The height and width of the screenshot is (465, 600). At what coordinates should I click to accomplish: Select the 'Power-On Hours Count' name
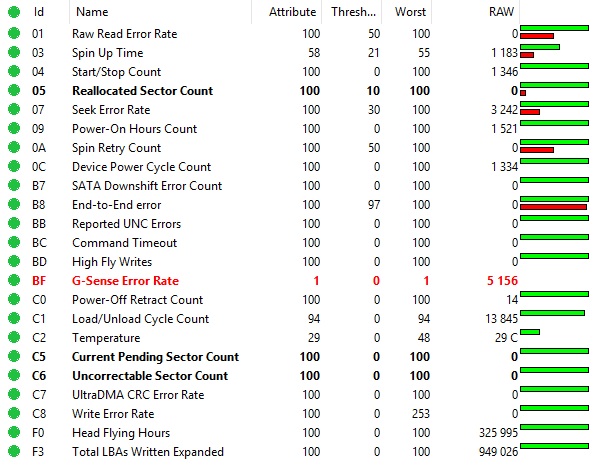tap(134, 129)
